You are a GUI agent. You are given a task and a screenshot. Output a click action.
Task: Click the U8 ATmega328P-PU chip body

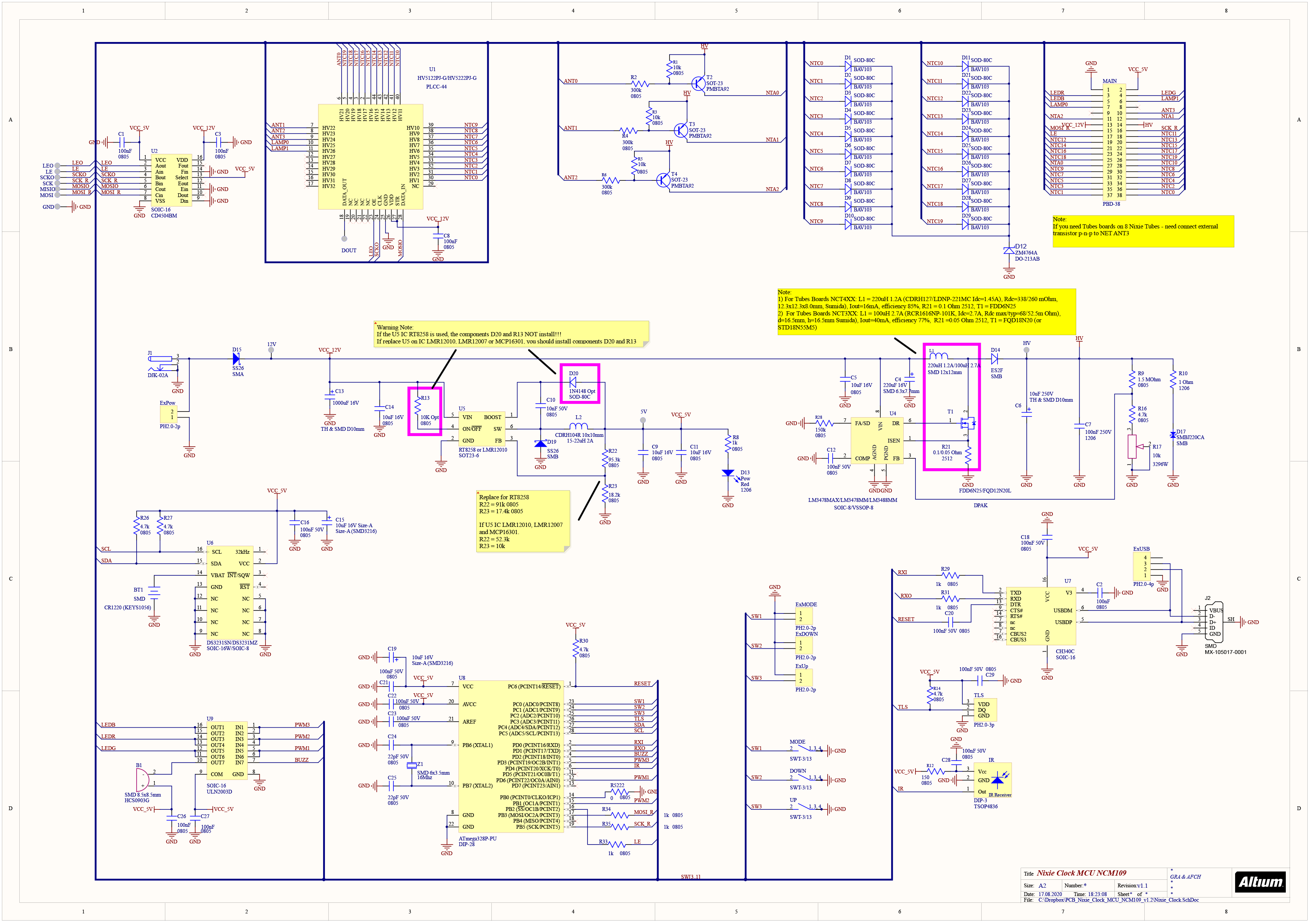pos(511,757)
